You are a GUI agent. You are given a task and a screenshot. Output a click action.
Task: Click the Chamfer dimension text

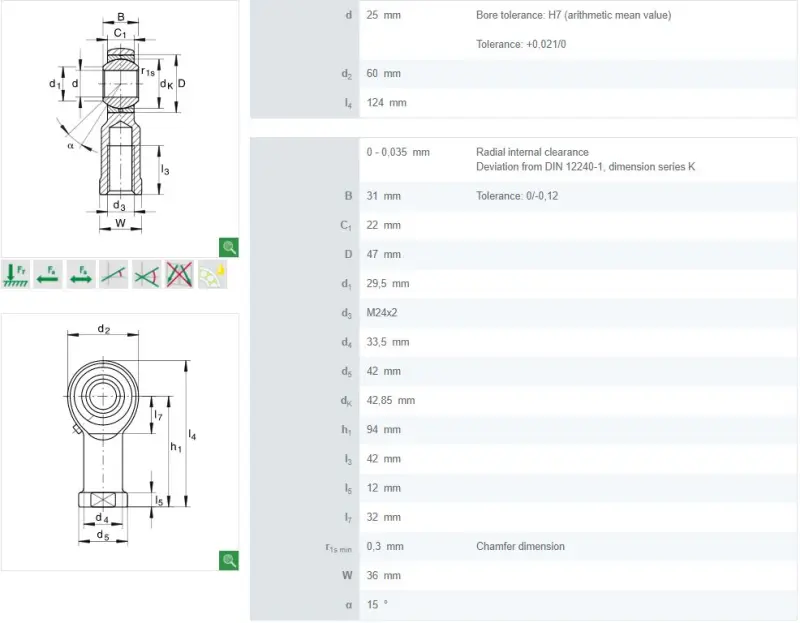pos(520,546)
